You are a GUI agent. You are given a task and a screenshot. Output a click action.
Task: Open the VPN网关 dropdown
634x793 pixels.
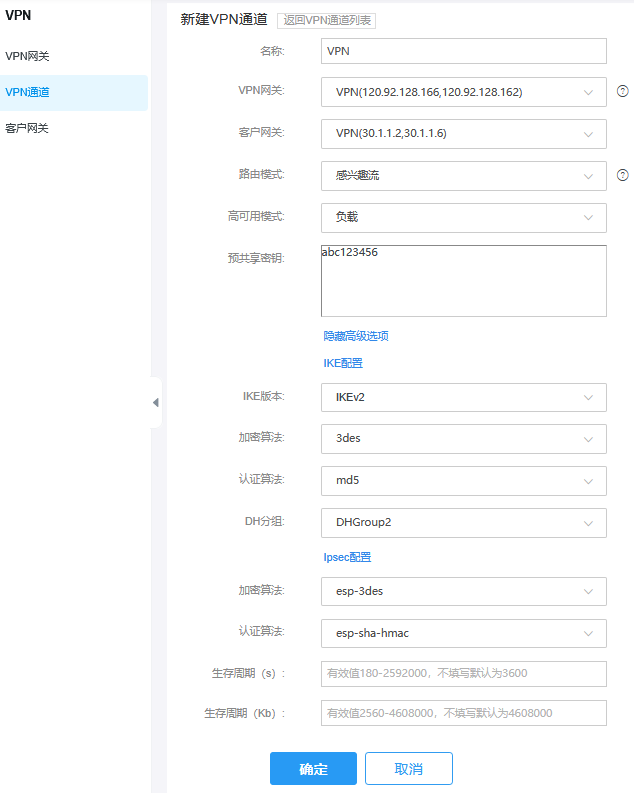tap(464, 92)
